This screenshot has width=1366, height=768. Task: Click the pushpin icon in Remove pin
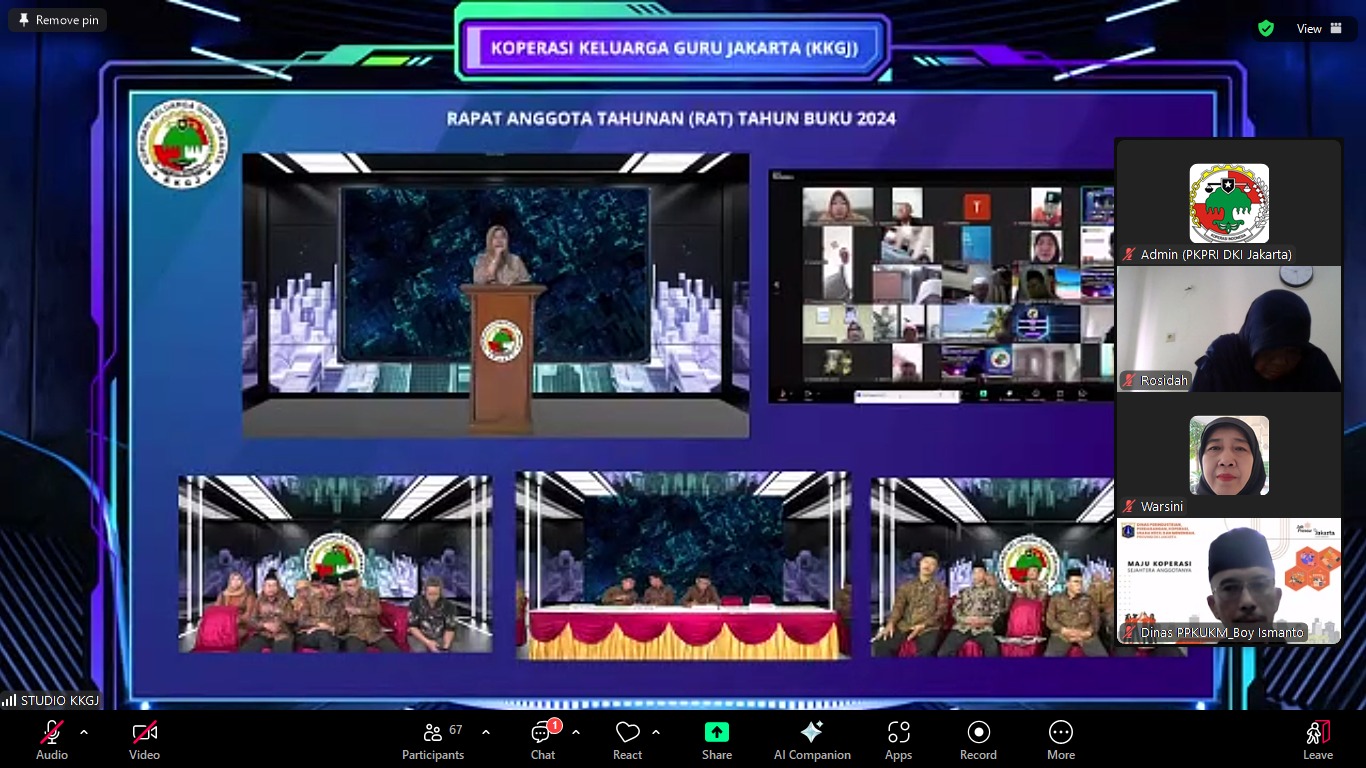[24, 20]
